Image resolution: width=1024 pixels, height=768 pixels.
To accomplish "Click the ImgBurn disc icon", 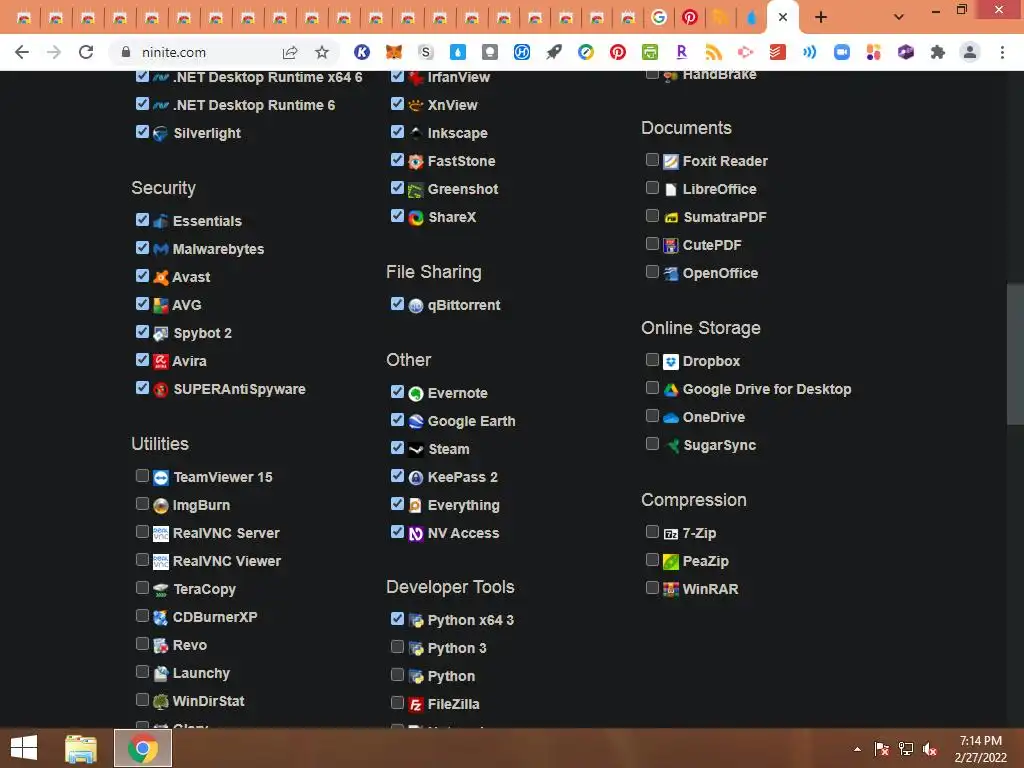I will (x=161, y=505).
